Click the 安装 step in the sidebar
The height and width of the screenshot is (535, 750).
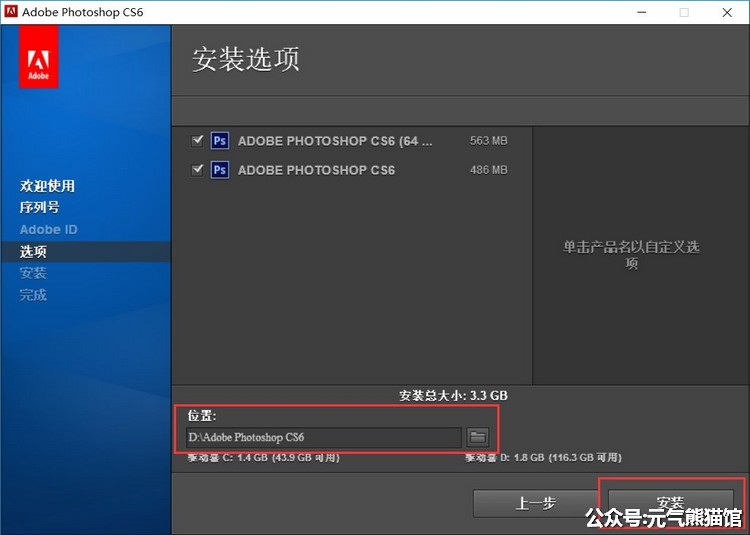pyautogui.click(x=33, y=273)
